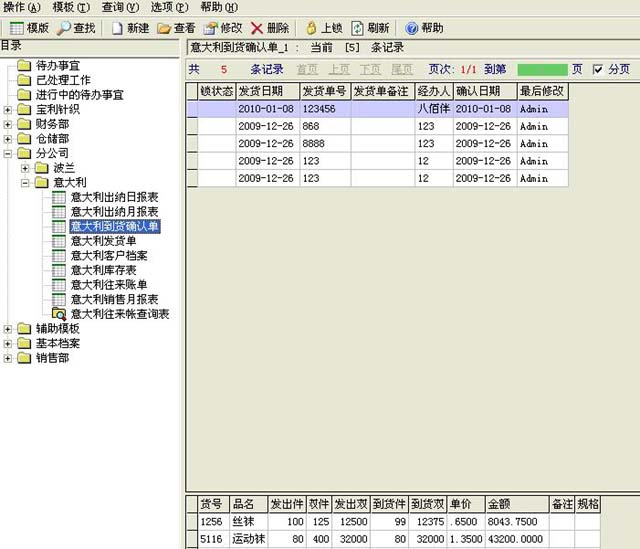This screenshot has height=549, width=640.
Task: Expand the 宝利针织 folder node
Action: click(x=8, y=110)
